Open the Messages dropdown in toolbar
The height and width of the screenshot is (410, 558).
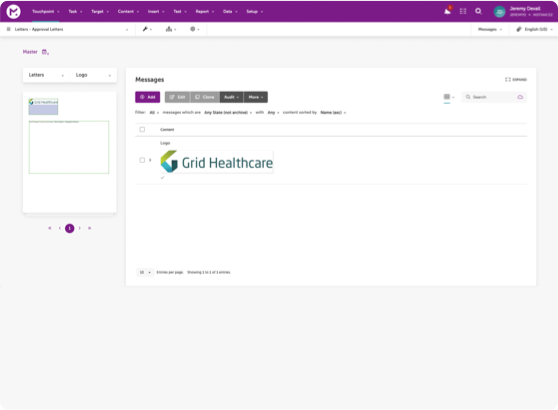490,29
